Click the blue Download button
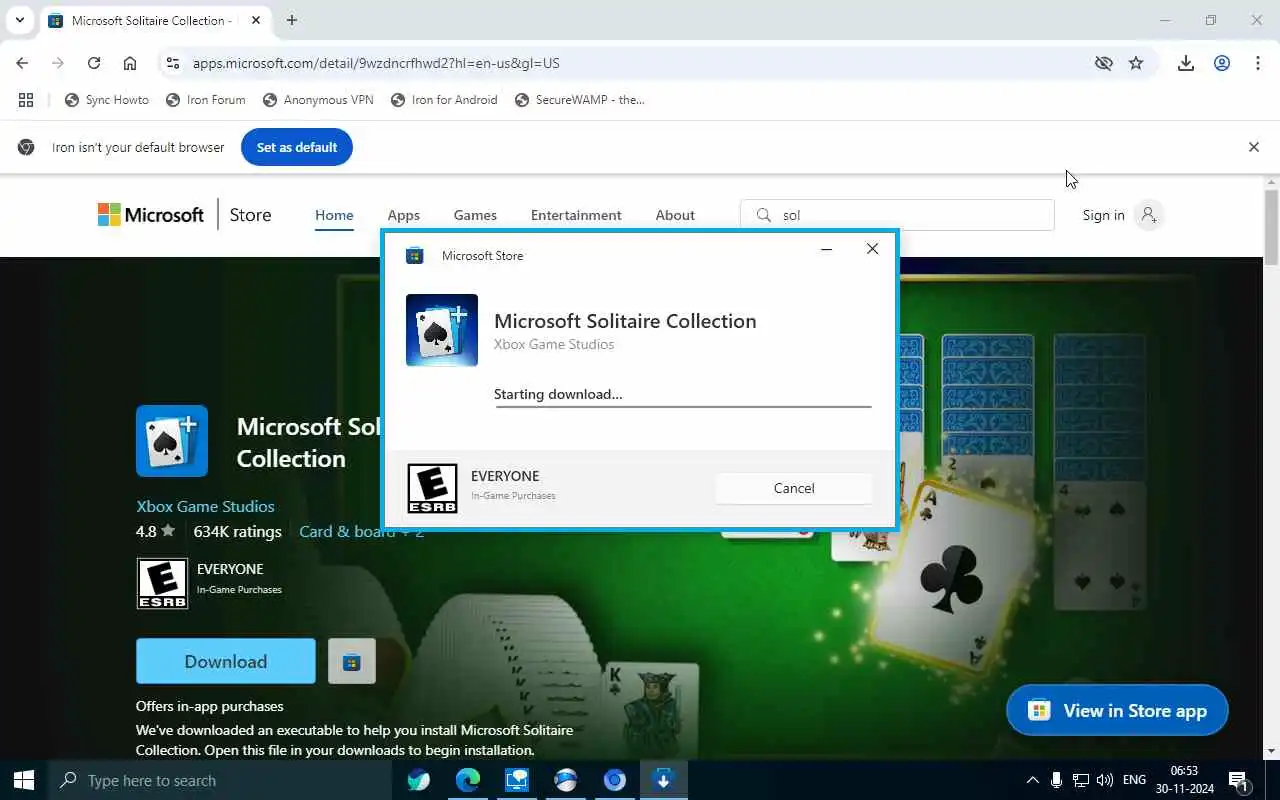This screenshot has width=1280, height=800. click(x=226, y=661)
